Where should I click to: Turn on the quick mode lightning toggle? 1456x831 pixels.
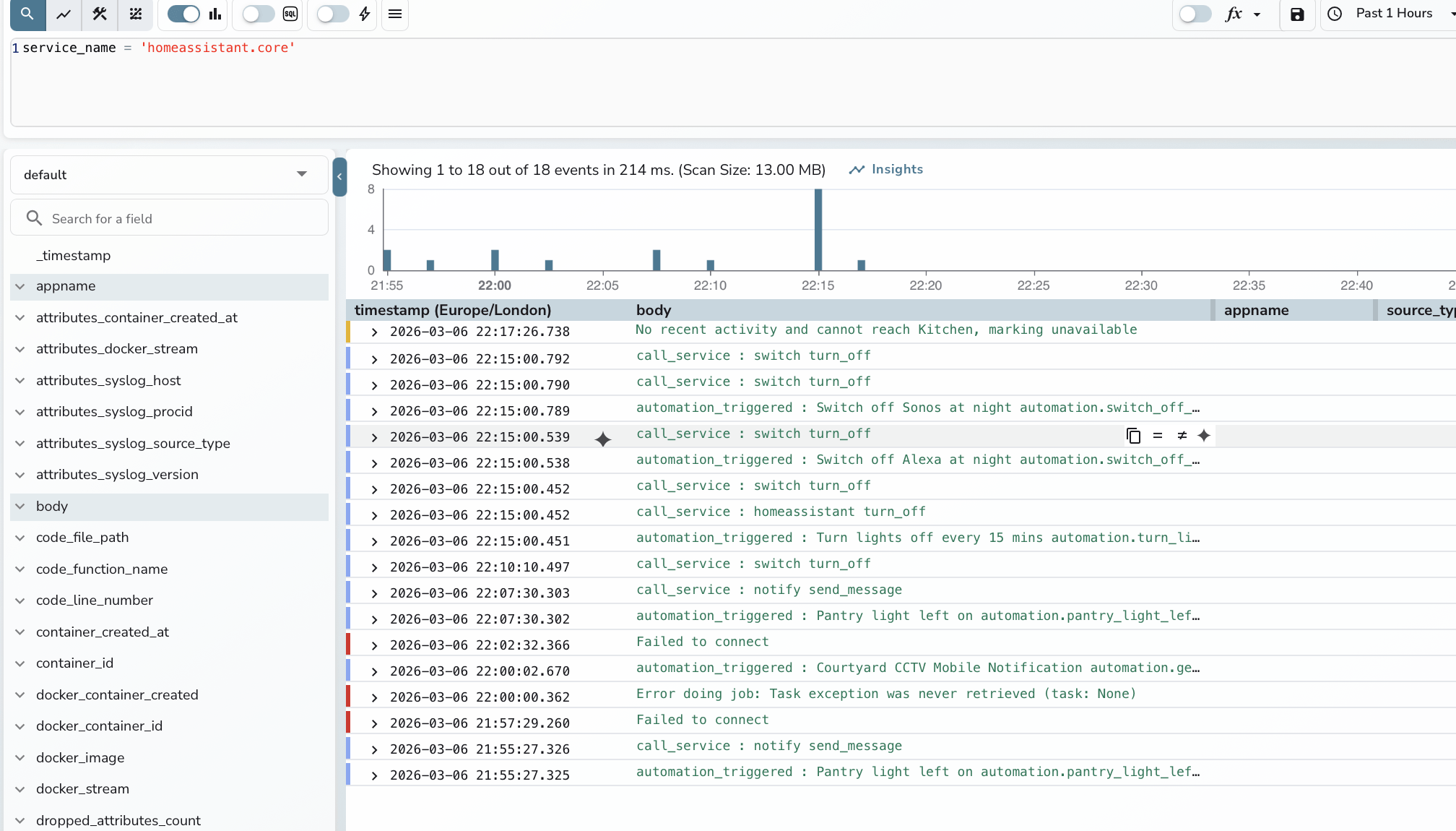tap(333, 14)
